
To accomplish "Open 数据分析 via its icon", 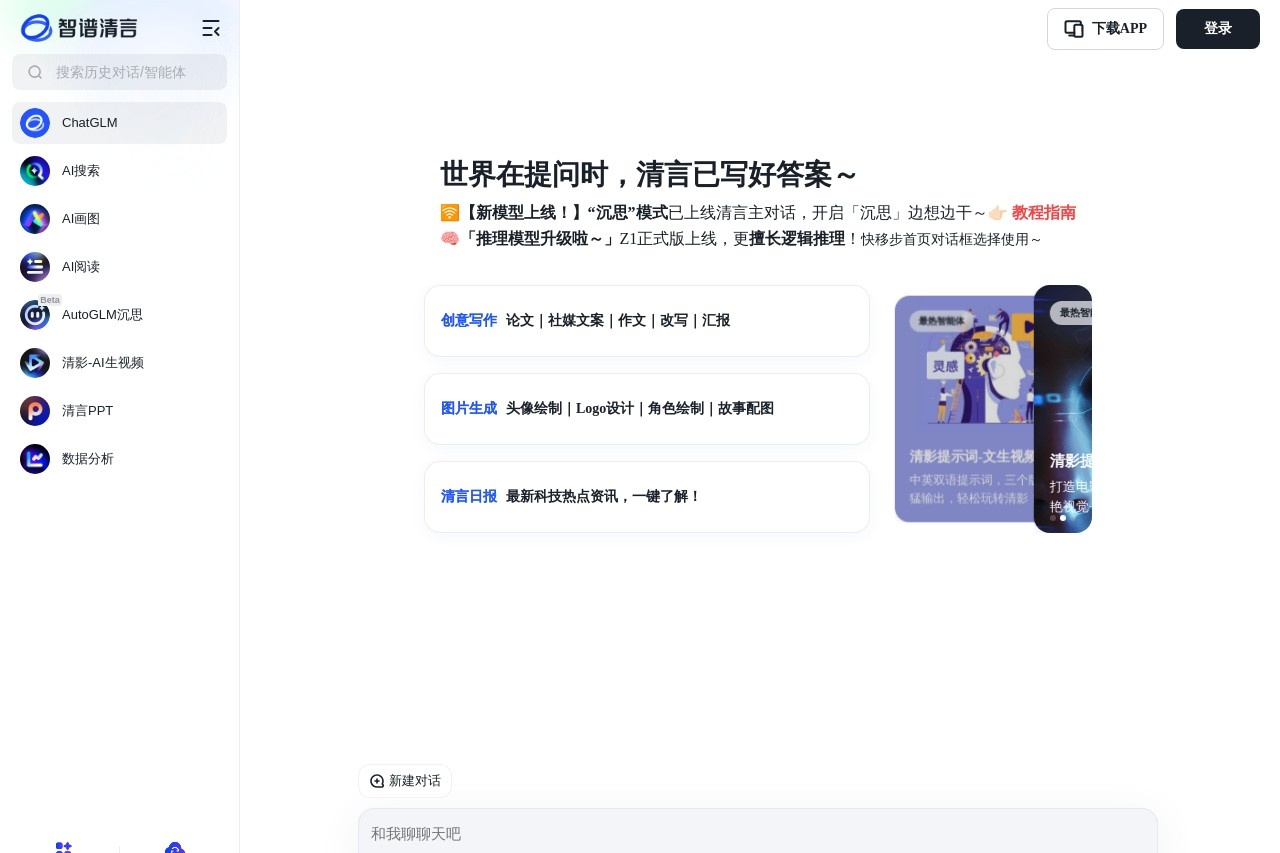I will pos(35,459).
